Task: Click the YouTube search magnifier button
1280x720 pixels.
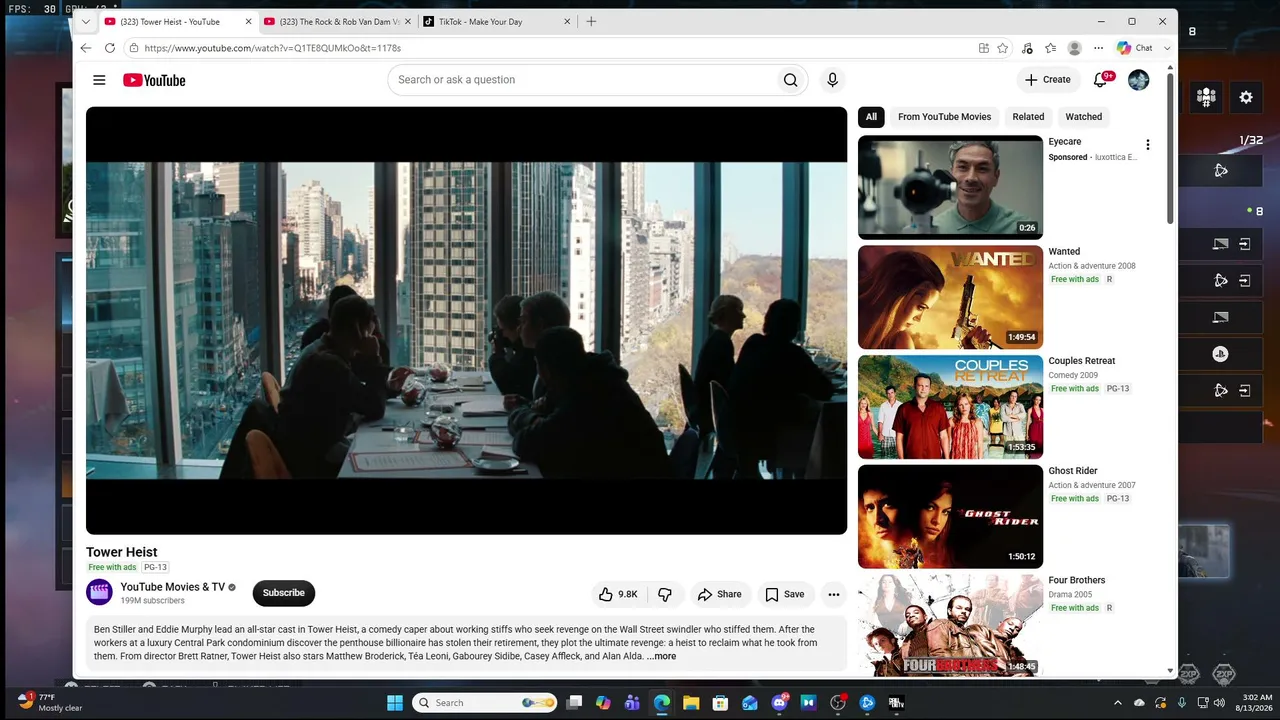Action: [790, 80]
